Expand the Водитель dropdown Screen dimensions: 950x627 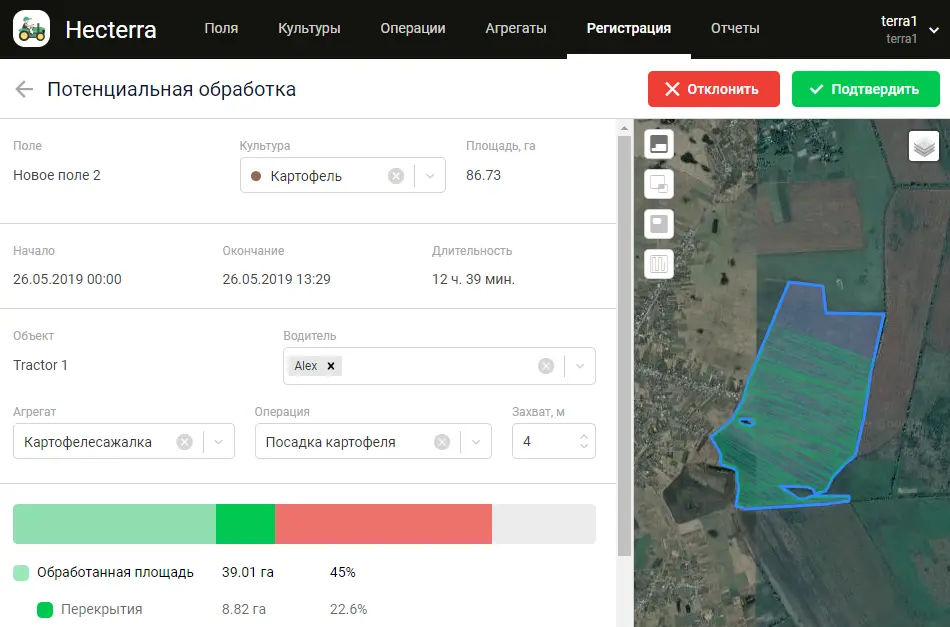[580, 366]
